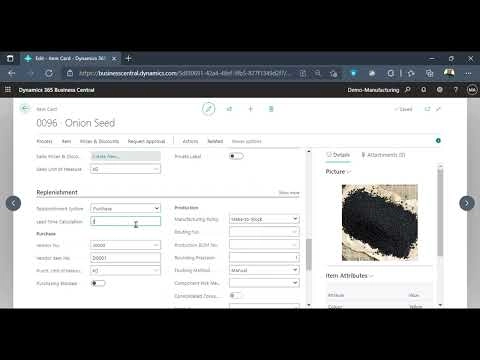480x360 pixels.
Task: Toggle the switch below Component Pick Method
Action: (236, 295)
